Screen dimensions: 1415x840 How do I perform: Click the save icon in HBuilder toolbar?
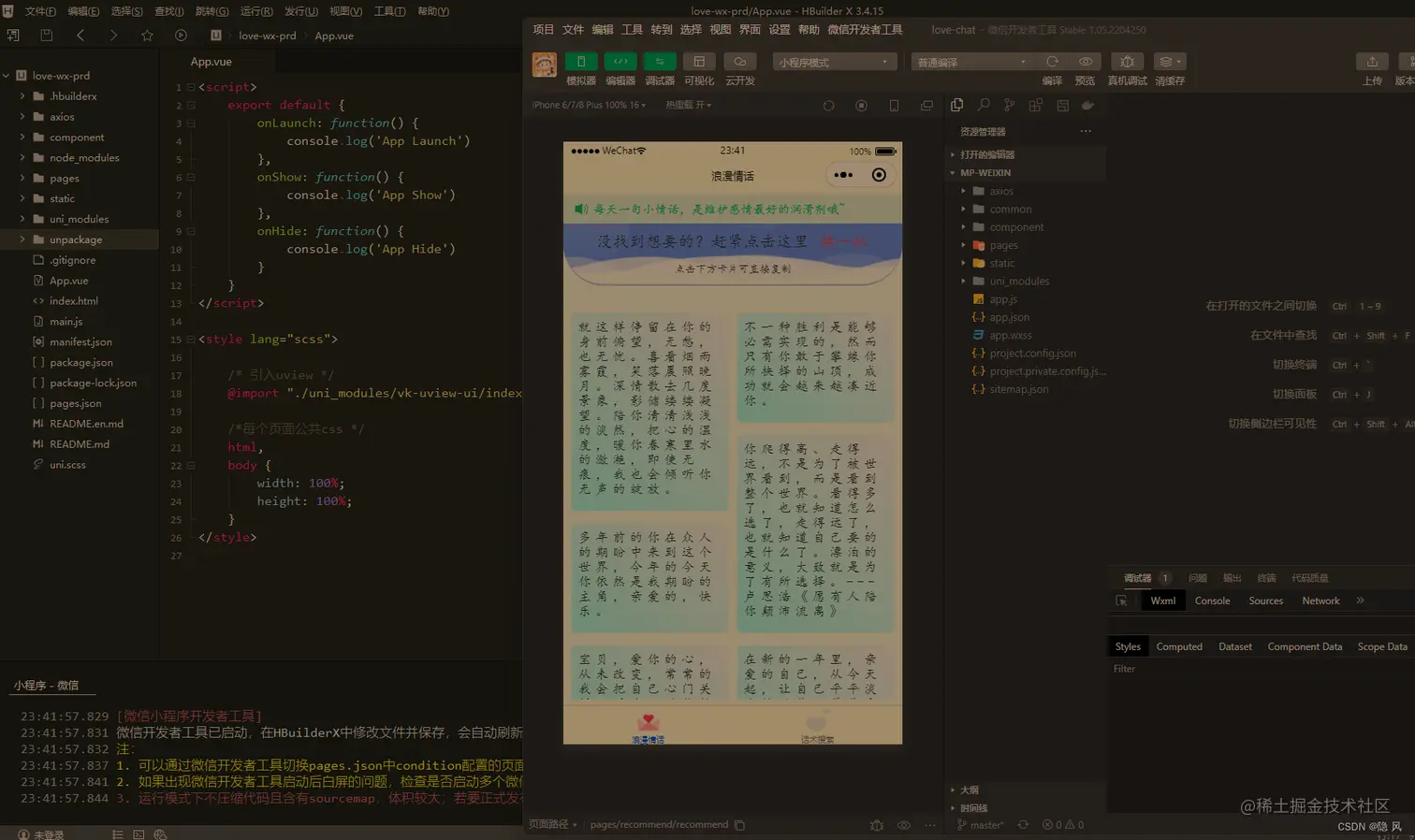[46, 36]
